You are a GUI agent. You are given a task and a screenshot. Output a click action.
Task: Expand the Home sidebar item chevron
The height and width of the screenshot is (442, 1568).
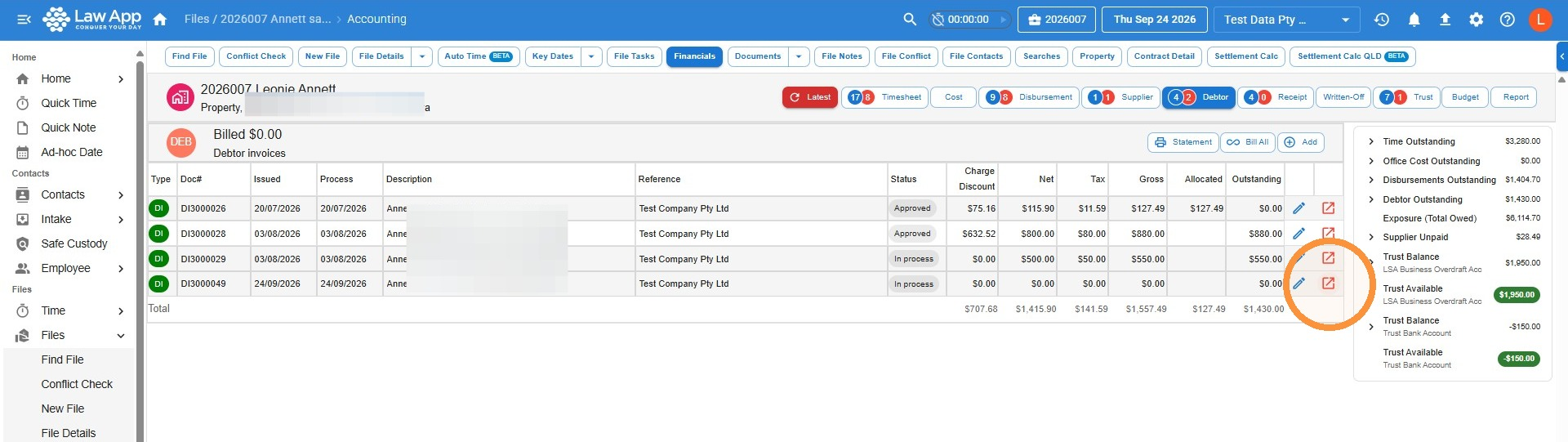coord(121,79)
